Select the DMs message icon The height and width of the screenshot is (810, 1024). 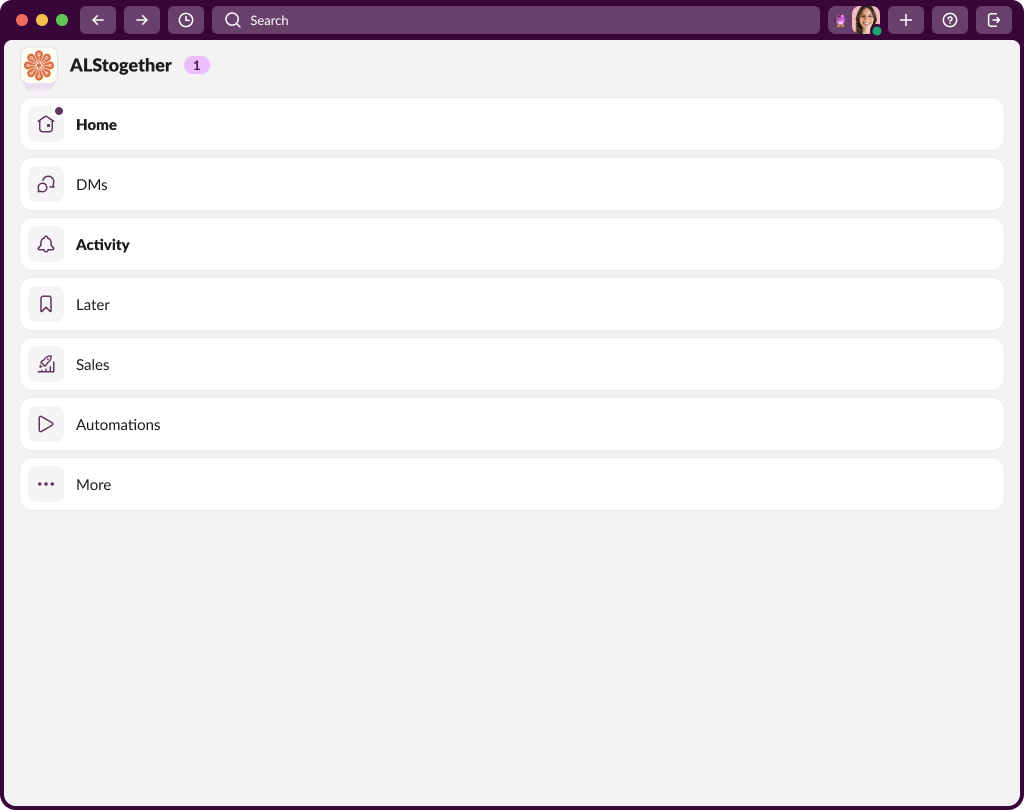click(45, 184)
